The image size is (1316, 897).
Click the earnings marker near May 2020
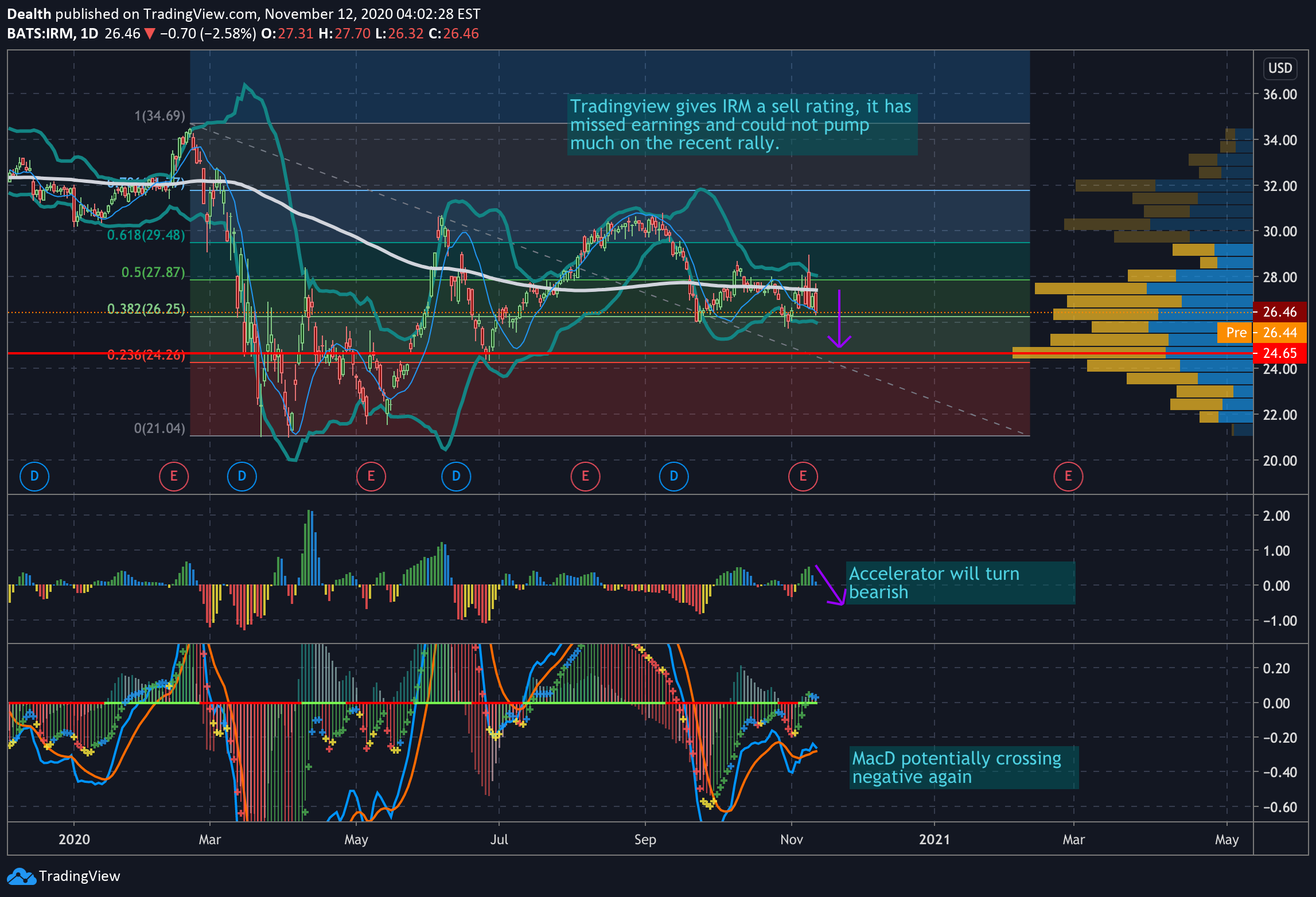(x=371, y=476)
